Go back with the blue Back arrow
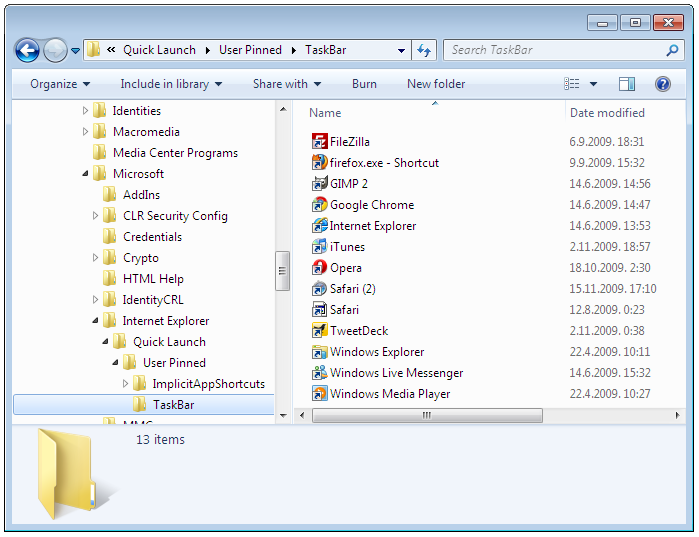Viewport: 699px width, 537px height. (28, 50)
